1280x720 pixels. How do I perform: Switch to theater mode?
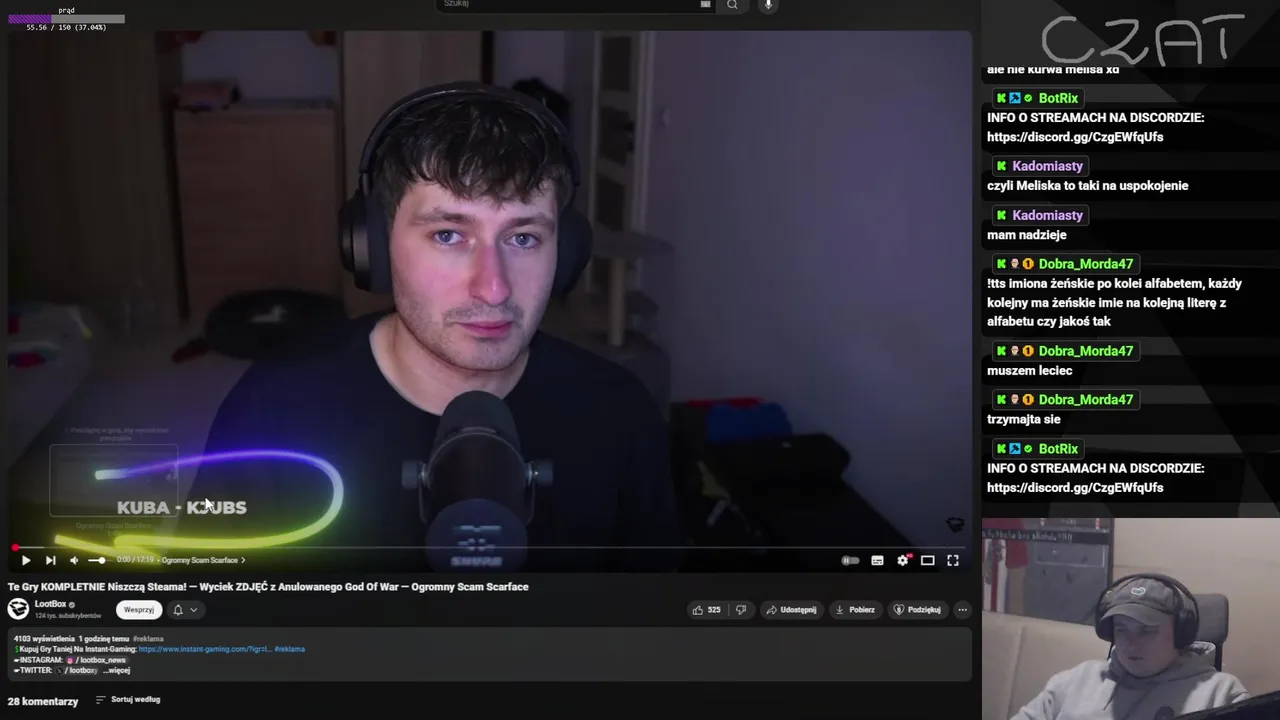(927, 560)
